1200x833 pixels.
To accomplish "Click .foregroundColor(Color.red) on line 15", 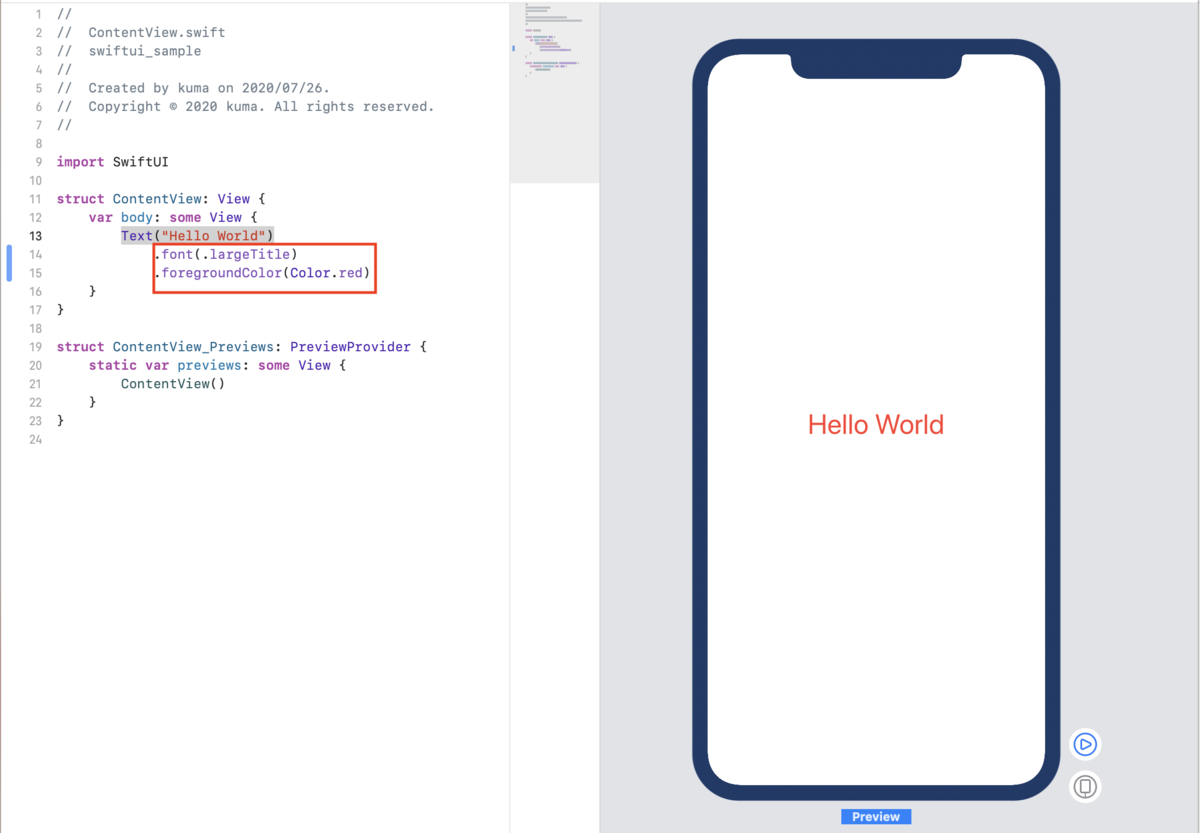I will point(262,273).
